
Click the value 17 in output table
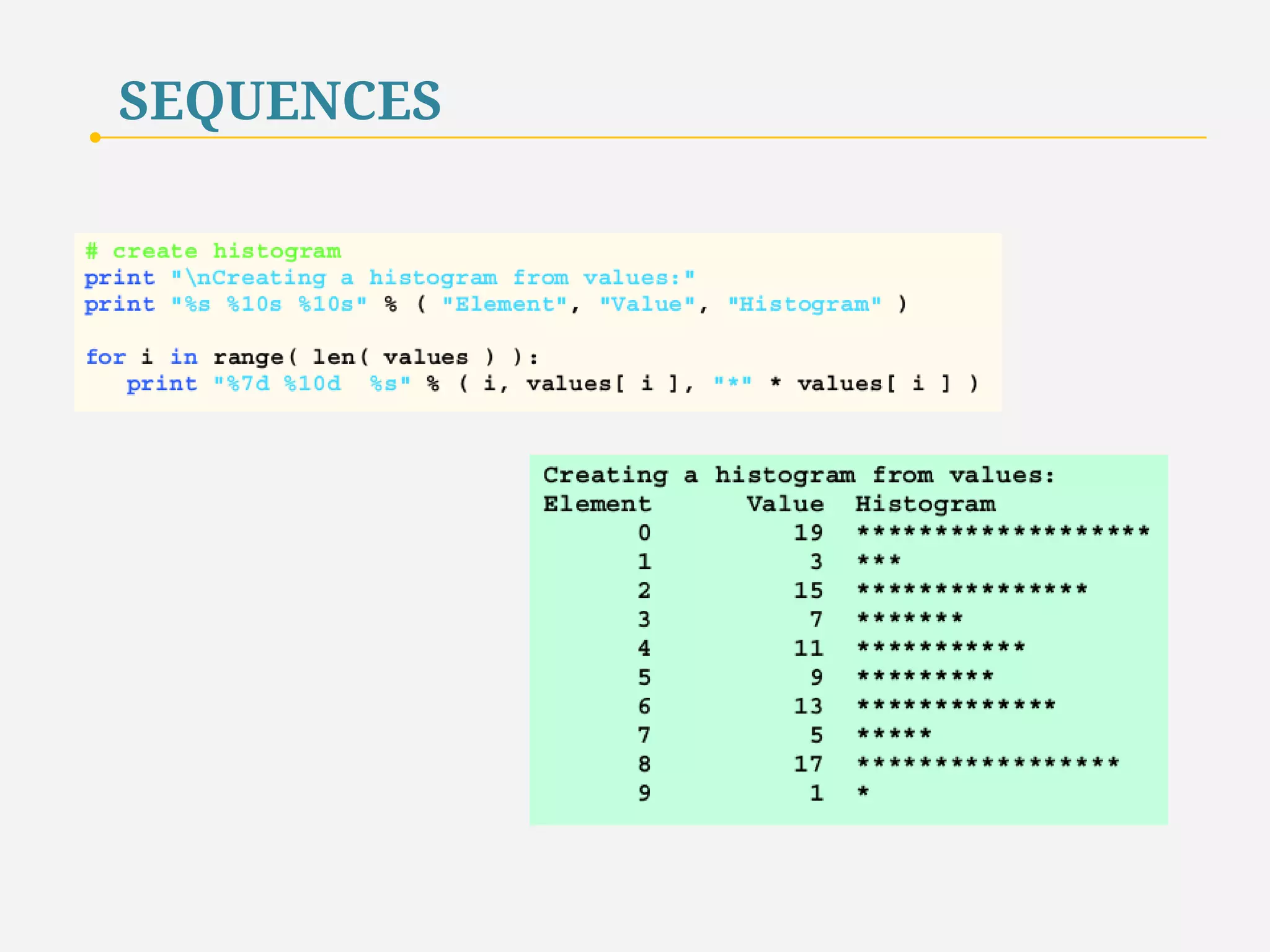(x=809, y=764)
